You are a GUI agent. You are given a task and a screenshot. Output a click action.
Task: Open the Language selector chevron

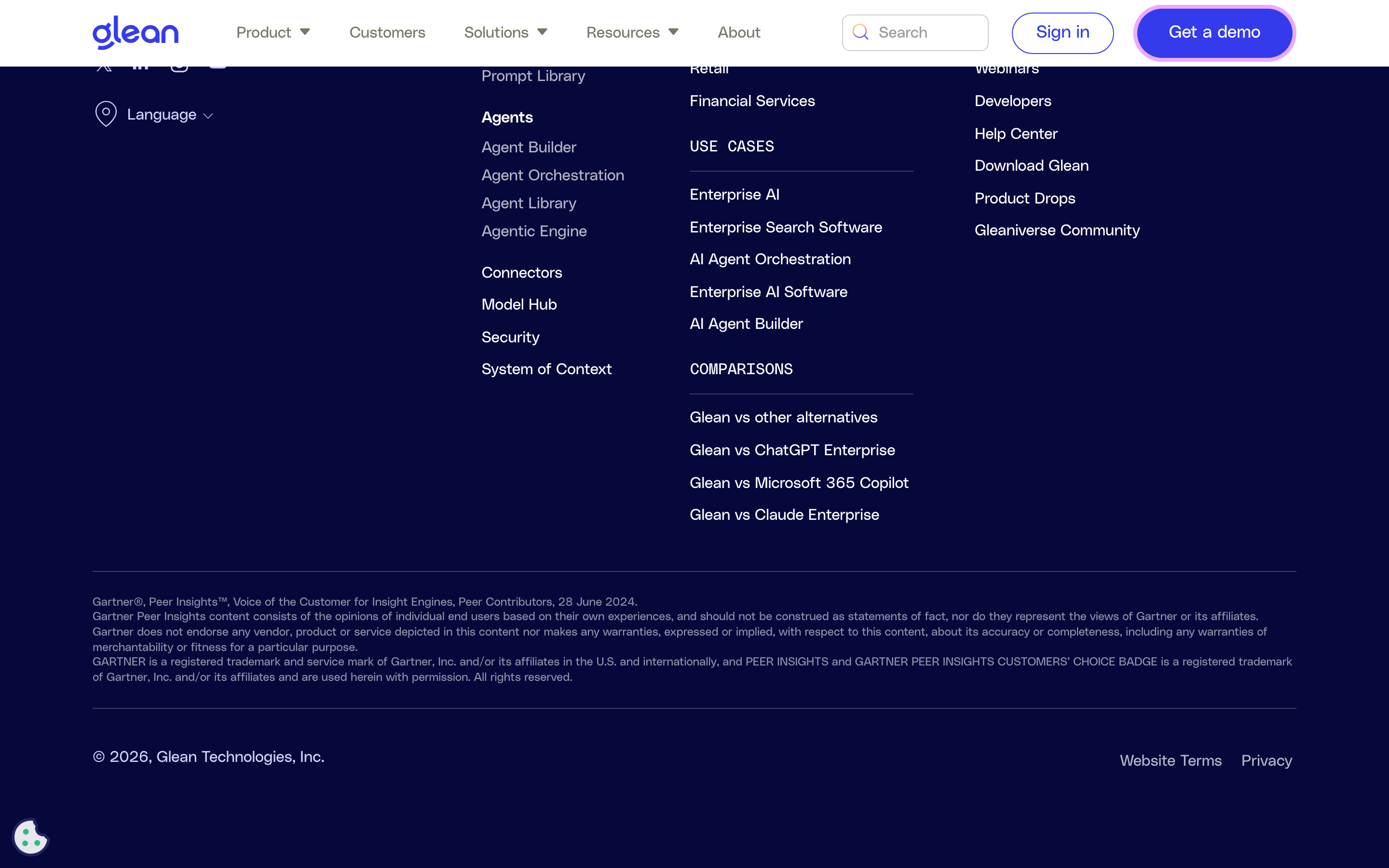[208, 116]
